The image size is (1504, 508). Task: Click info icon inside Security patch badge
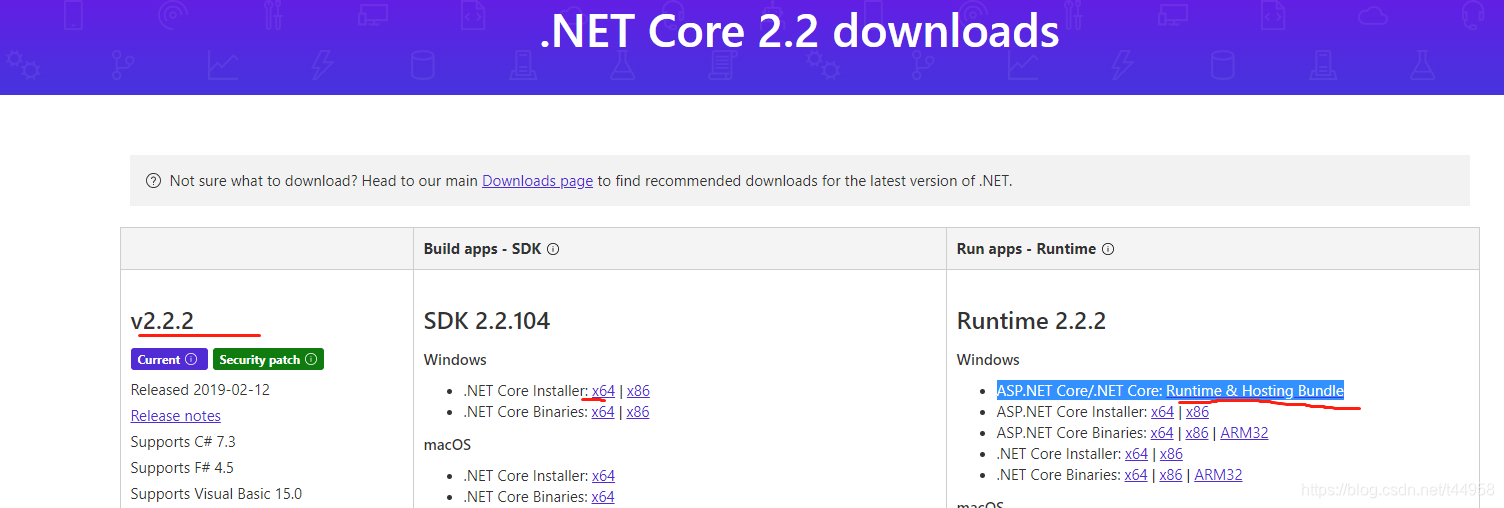point(311,359)
